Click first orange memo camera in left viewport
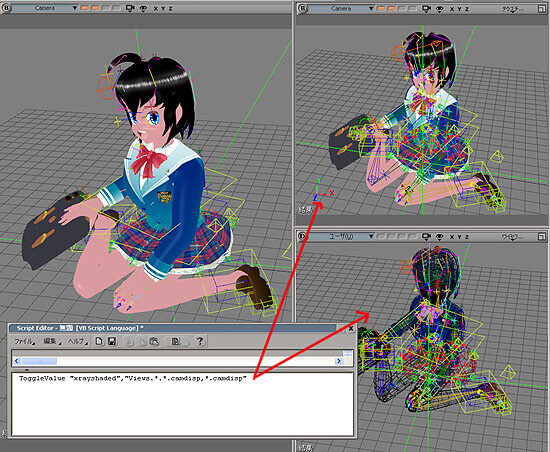This screenshot has width=550, height=452. pyautogui.click(x=85, y=8)
